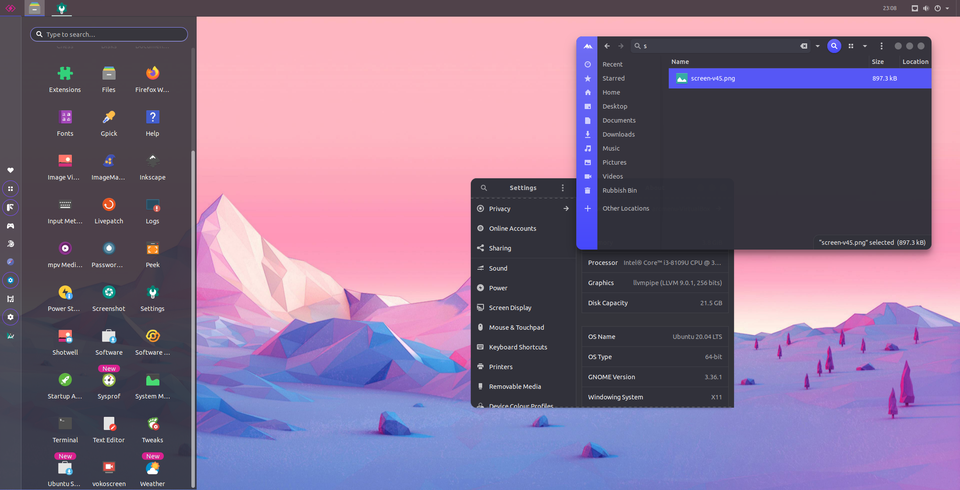Screen dimensions: 960x490
Task: Sort files by Size column
Action: (x=877, y=62)
